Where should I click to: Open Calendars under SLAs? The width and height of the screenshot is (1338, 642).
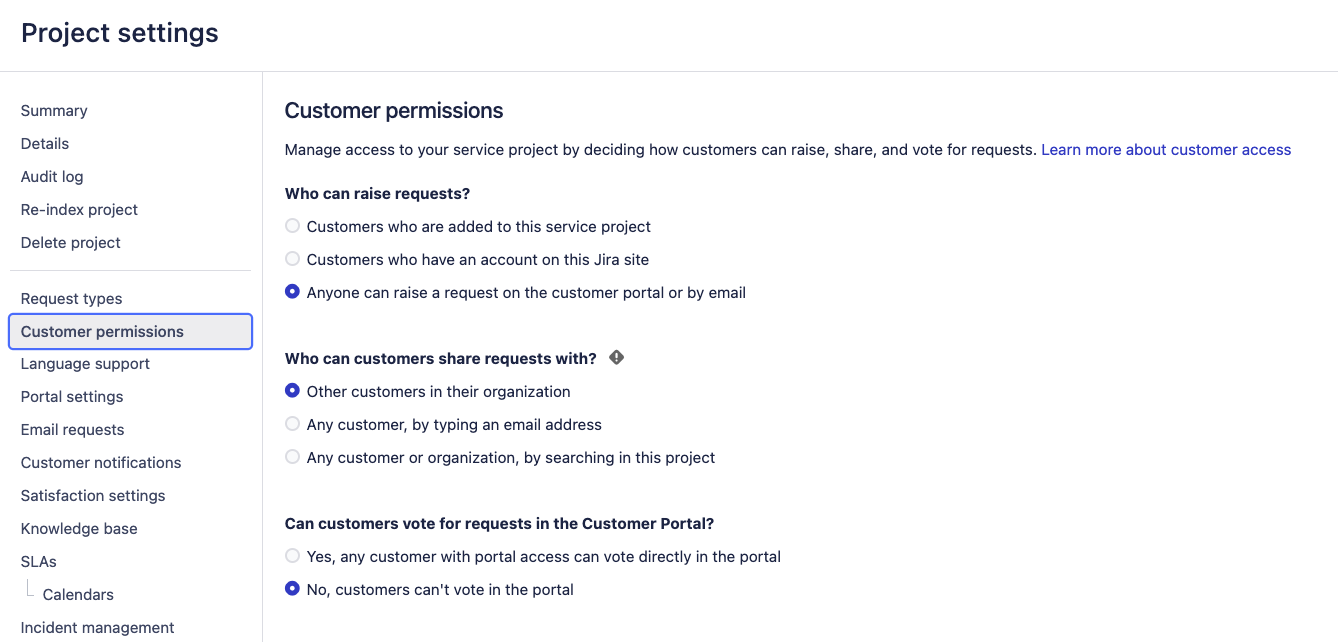(x=78, y=595)
